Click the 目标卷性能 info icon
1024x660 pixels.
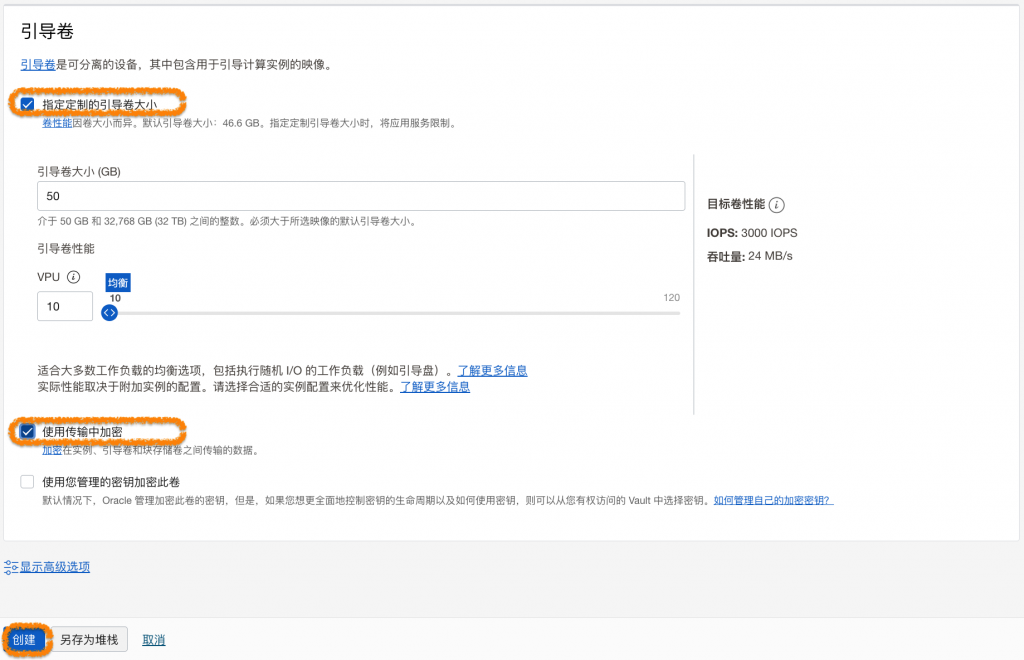pos(777,205)
